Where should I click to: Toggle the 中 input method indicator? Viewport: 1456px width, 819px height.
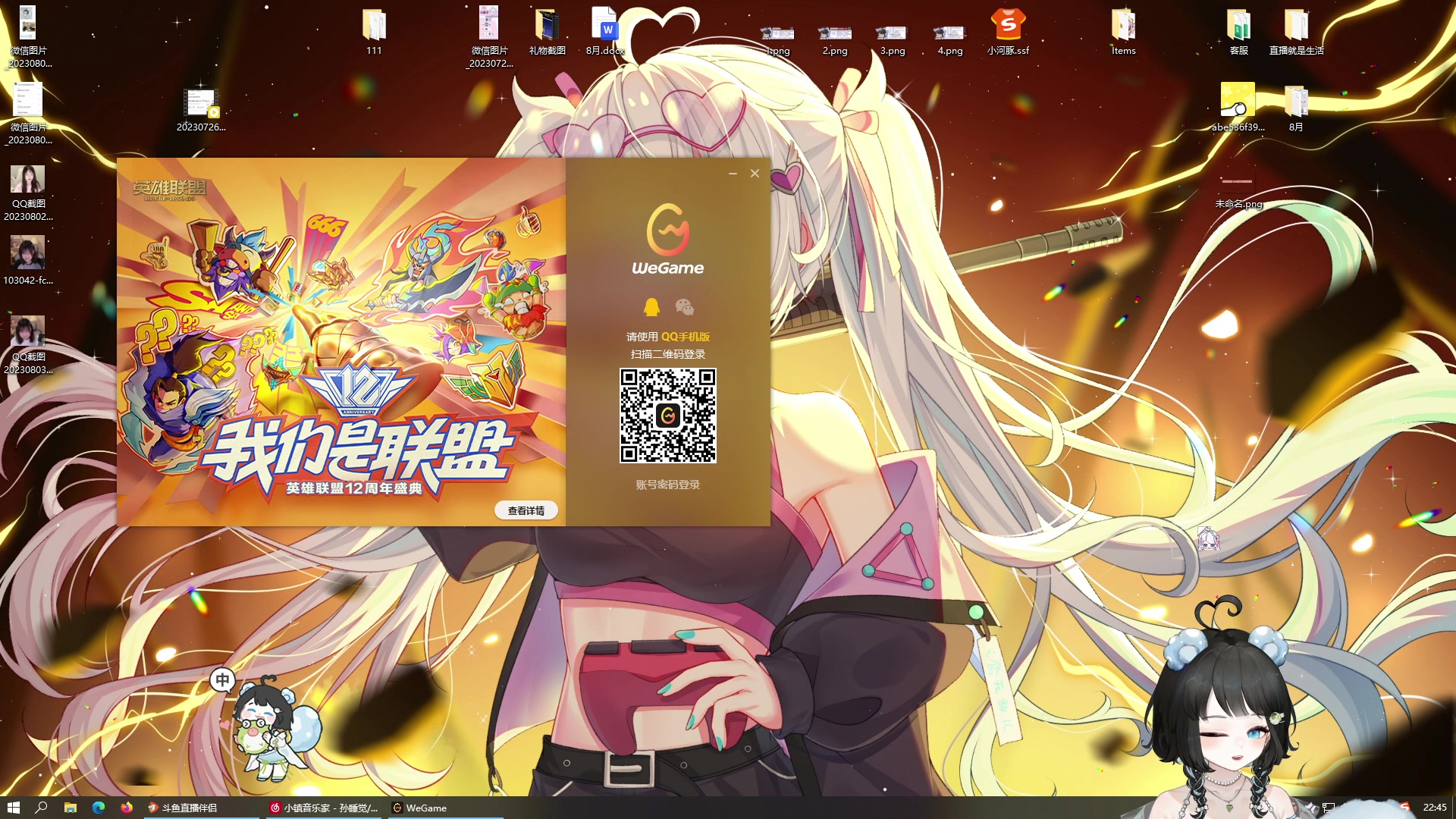click(222, 679)
